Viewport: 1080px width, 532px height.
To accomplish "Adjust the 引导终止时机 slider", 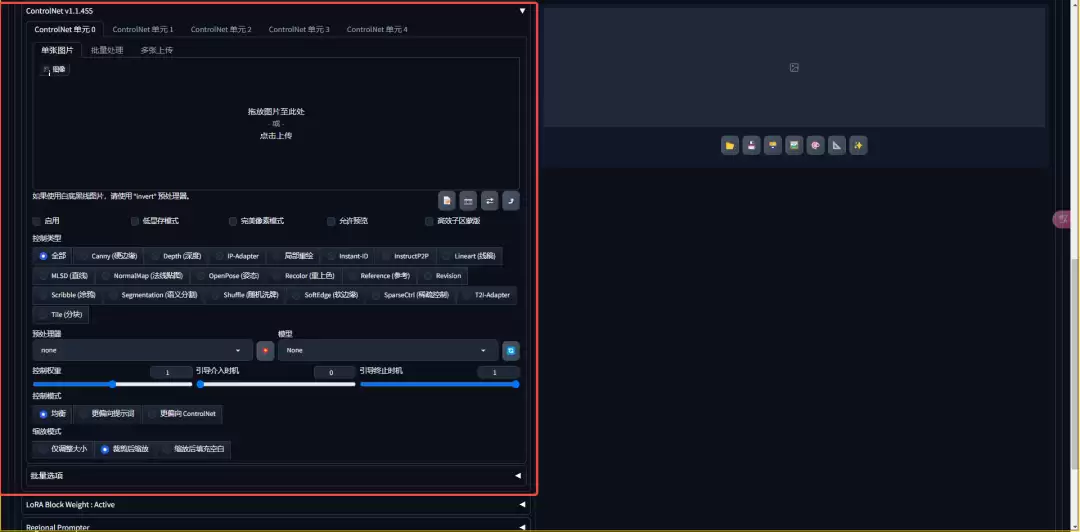I will tap(439, 385).
